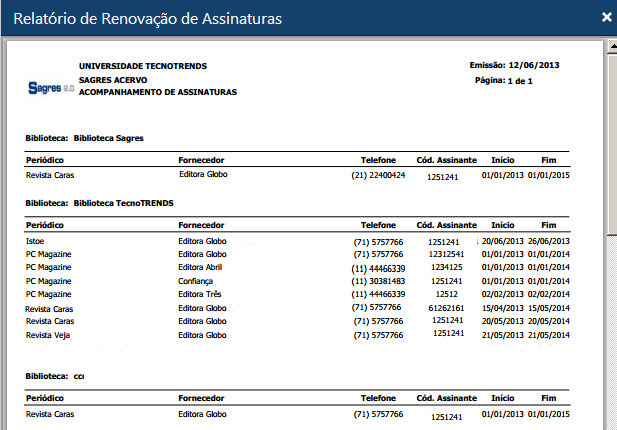This screenshot has height=430, width=617.
Task: Click the Istoe periodical row
Action: tap(36, 241)
